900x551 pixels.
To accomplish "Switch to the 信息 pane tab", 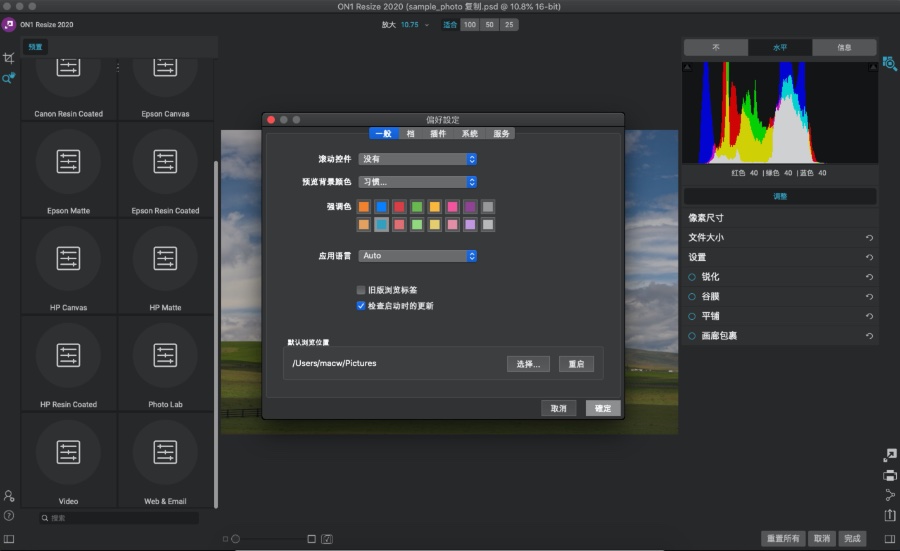I will [x=844, y=47].
